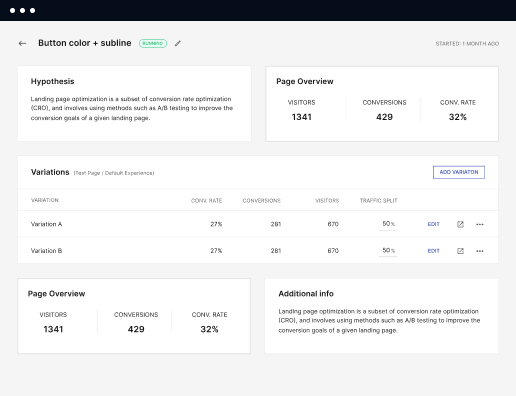
Task: Sort by Conv. Rate column header
Action: click(x=206, y=200)
